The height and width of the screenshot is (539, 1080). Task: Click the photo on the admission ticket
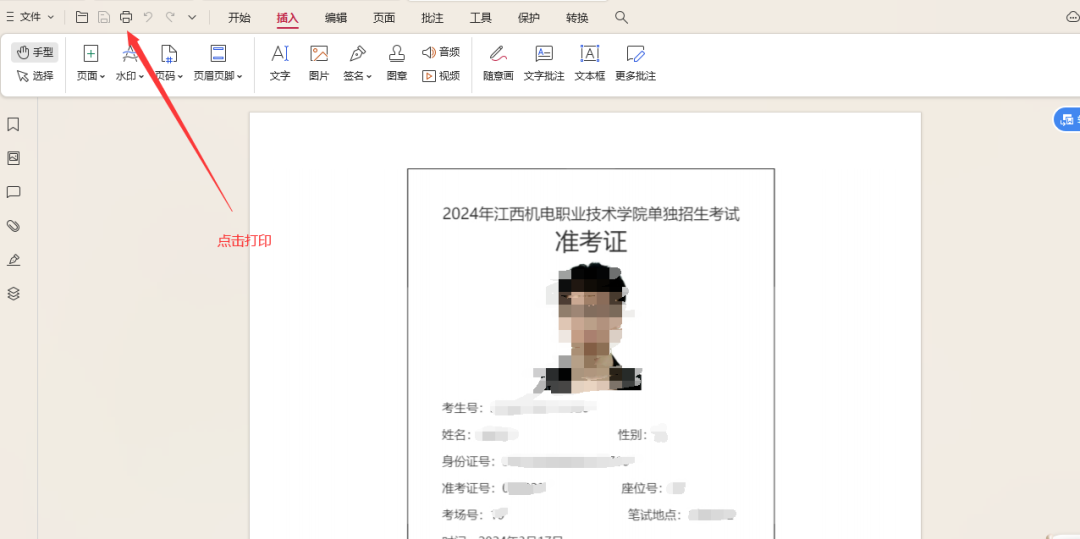pyautogui.click(x=591, y=328)
